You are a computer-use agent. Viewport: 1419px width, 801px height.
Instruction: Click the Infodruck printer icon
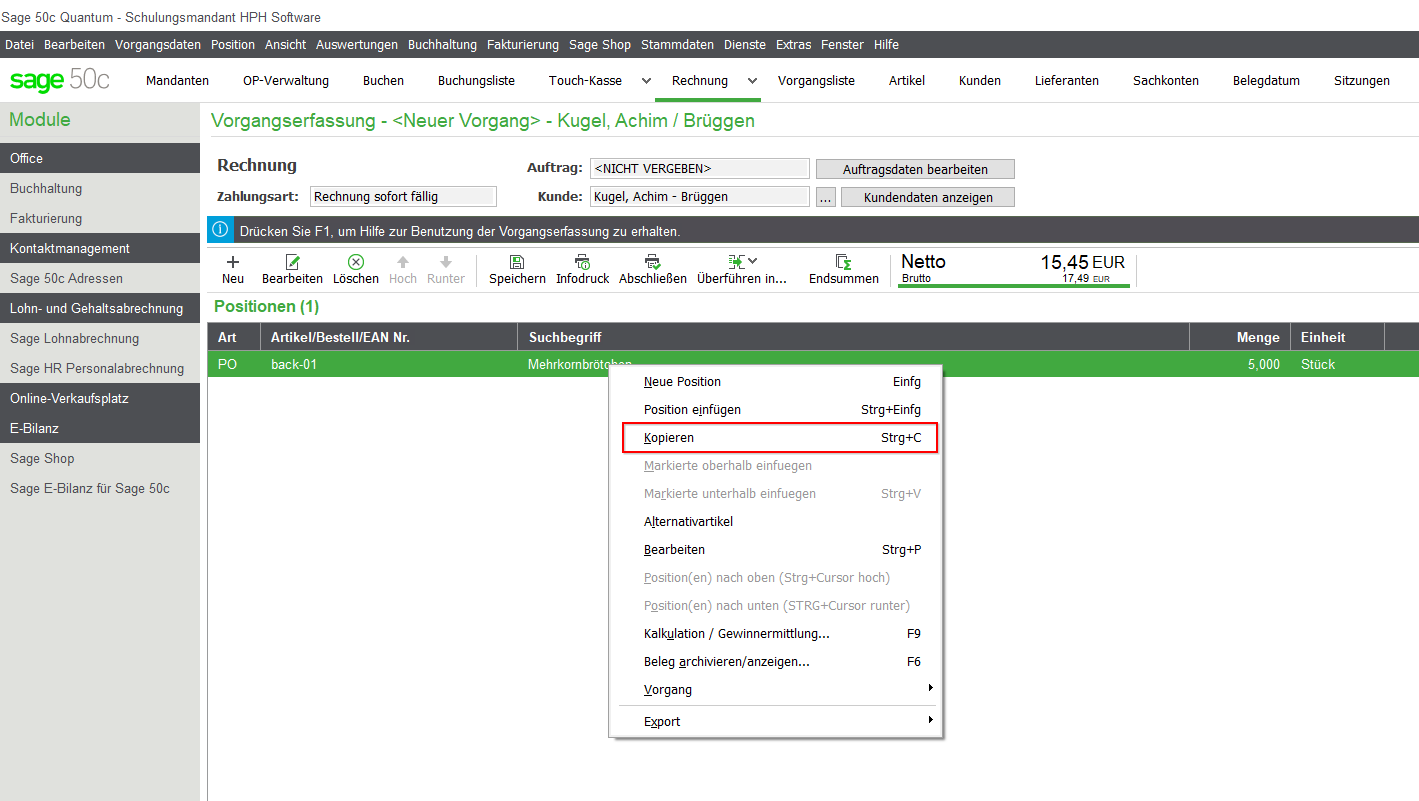point(583,262)
